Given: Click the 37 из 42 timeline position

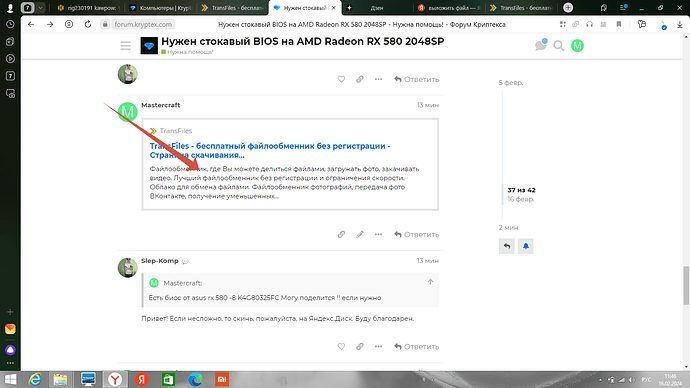Looking at the screenshot, I should pyautogui.click(x=521, y=190).
